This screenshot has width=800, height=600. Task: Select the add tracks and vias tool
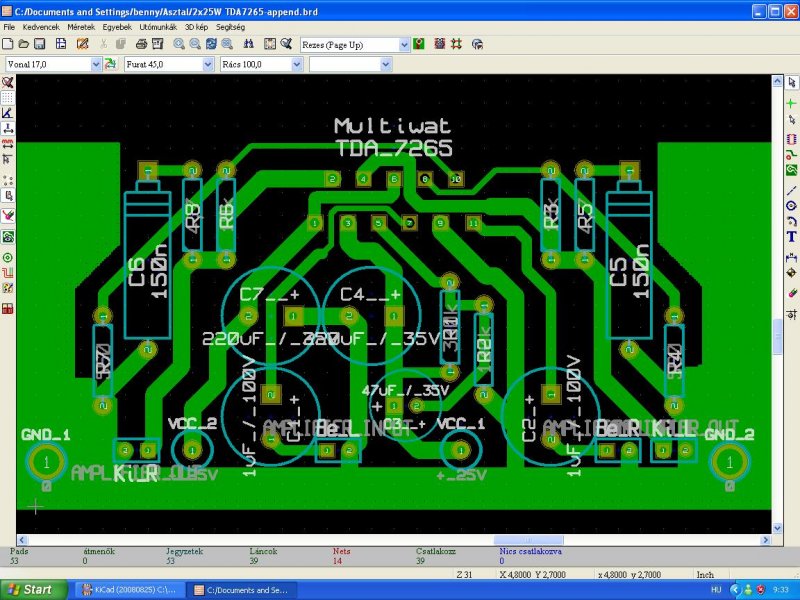pyautogui.click(x=791, y=155)
